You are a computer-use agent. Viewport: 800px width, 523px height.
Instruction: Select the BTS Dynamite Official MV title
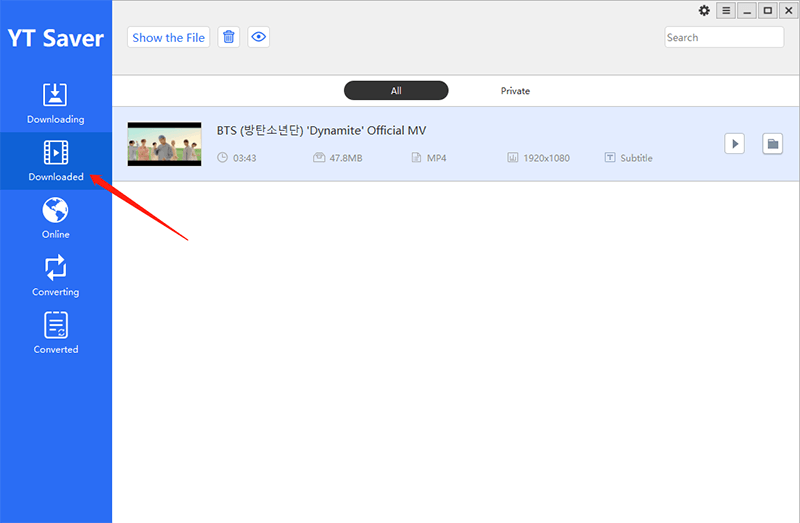321,131
